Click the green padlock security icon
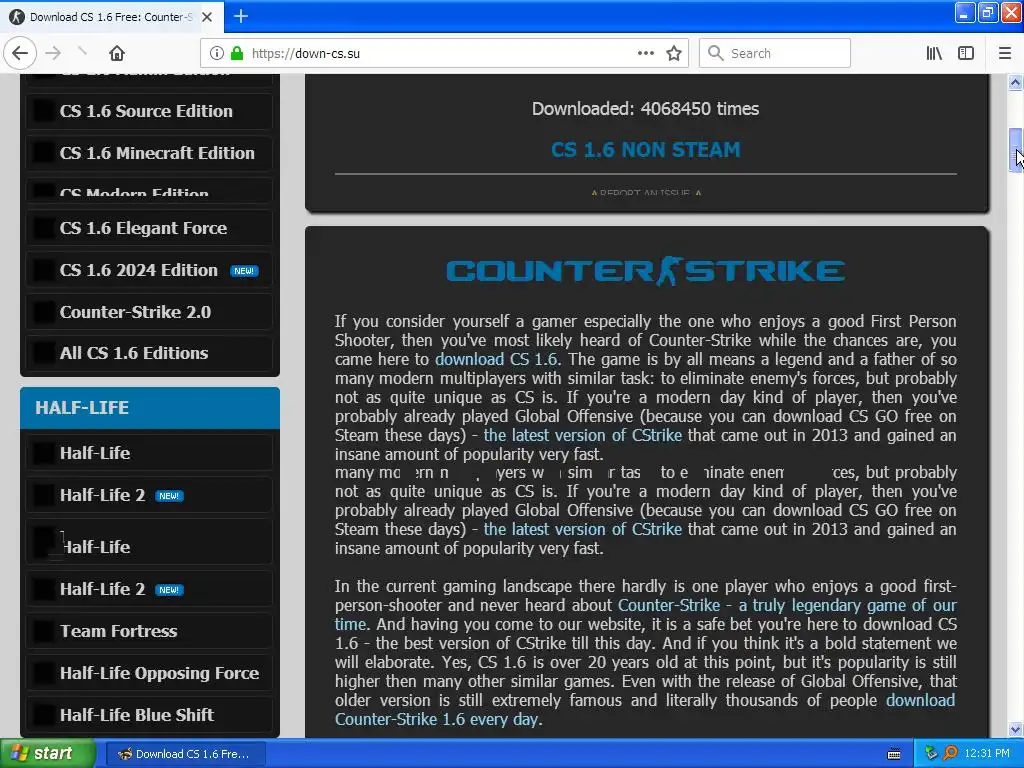This screenshot has width=1024, height=768. pyautogui.click(x=237, y=53)
